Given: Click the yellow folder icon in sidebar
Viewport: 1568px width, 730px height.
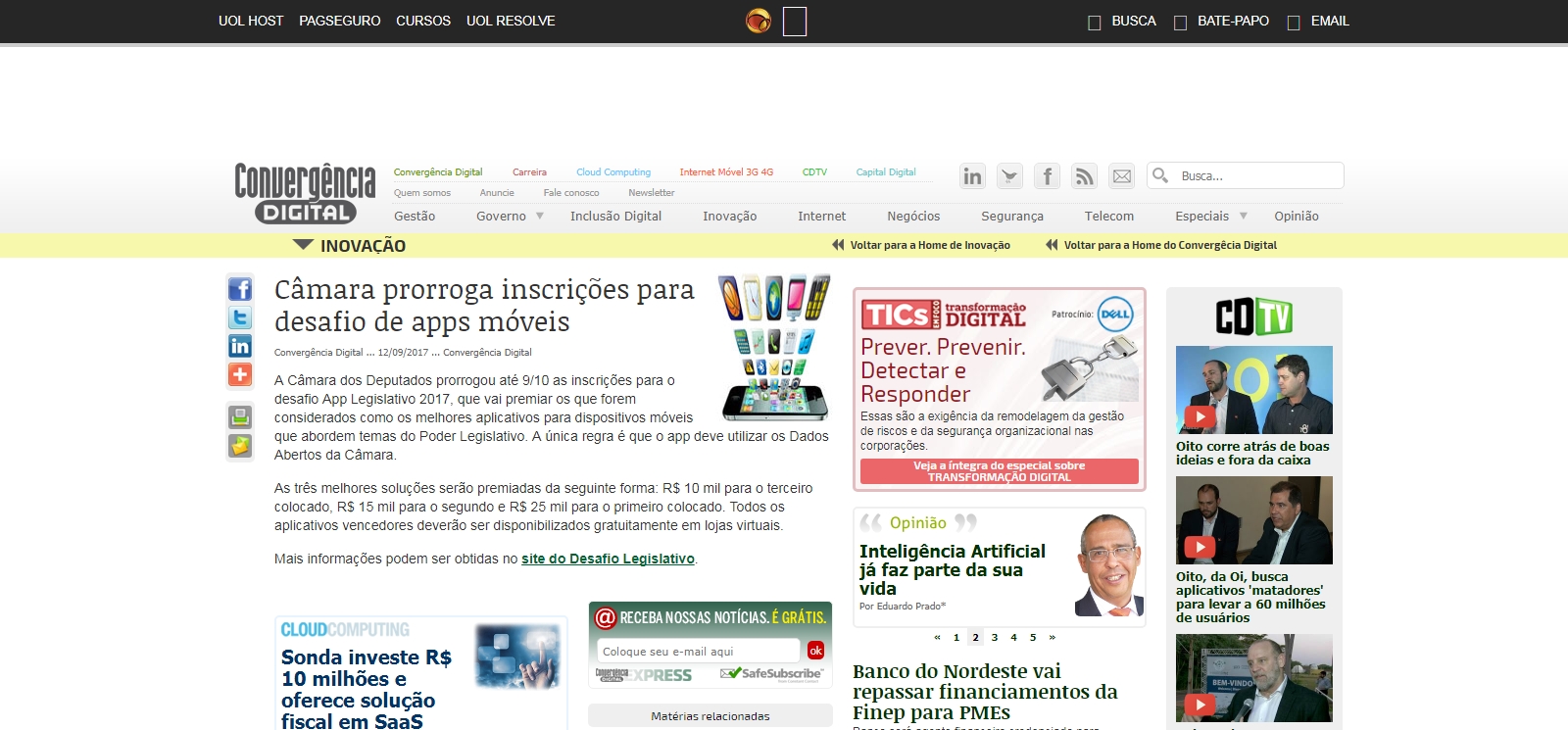Looking at the screenshot, I should tap(240, 446).
